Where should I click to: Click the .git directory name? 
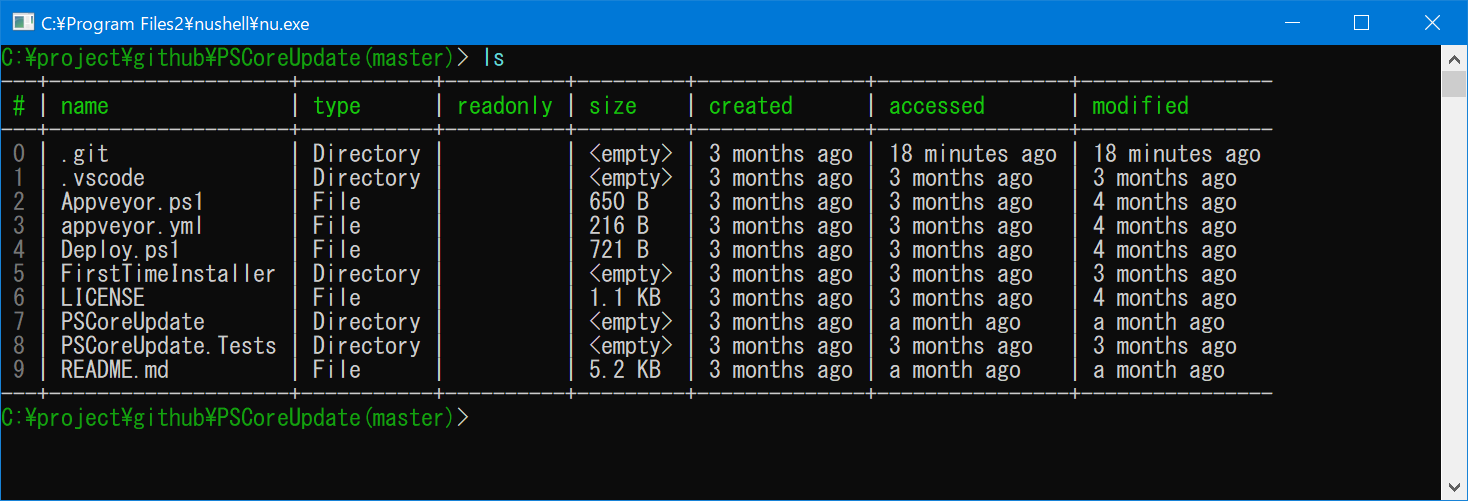85,154
